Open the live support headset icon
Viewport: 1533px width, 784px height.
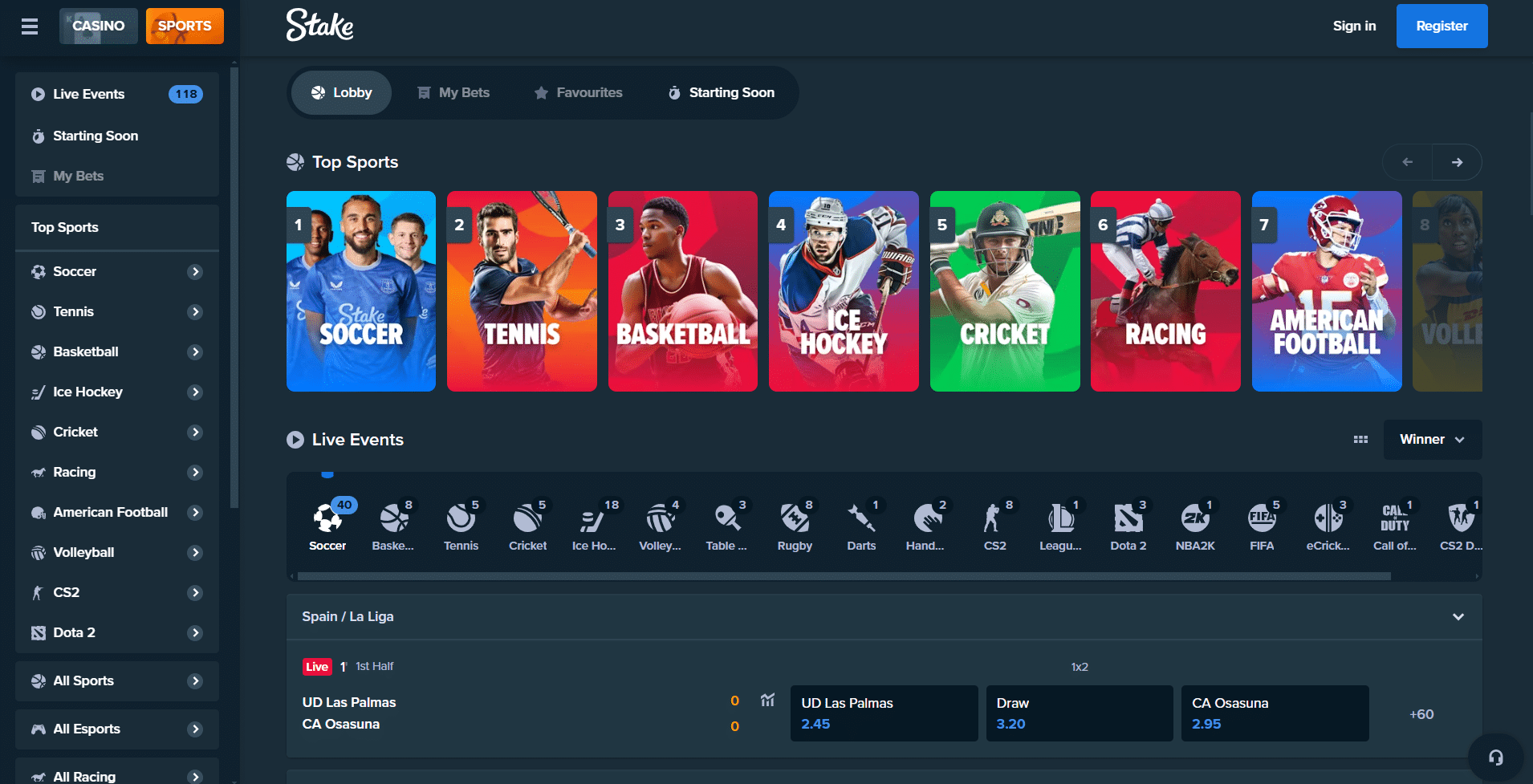tap(1495, 758)
